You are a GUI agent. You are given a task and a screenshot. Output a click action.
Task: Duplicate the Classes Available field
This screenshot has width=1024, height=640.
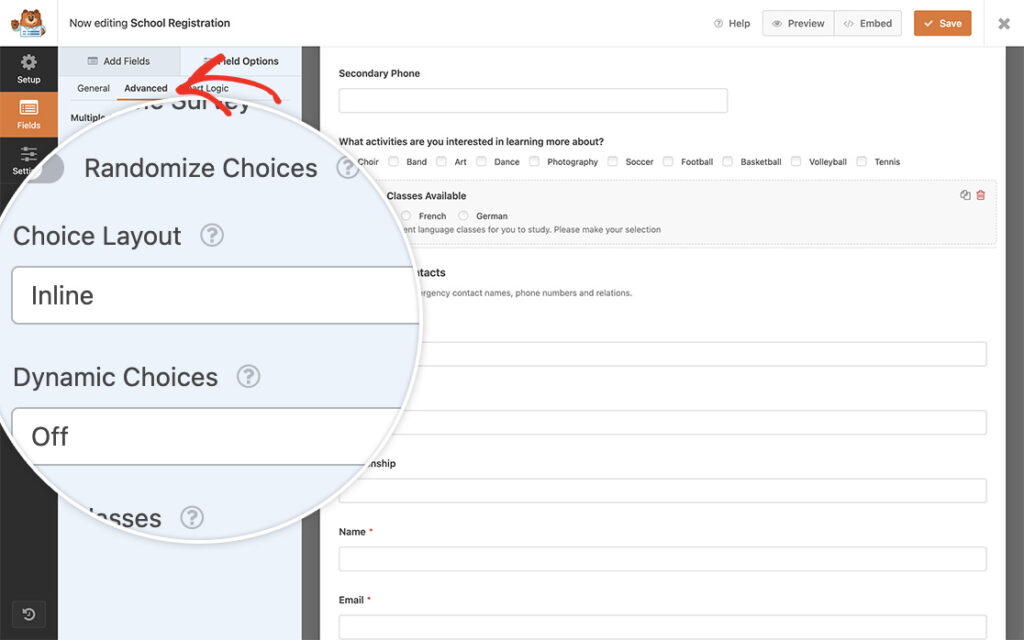965,195
